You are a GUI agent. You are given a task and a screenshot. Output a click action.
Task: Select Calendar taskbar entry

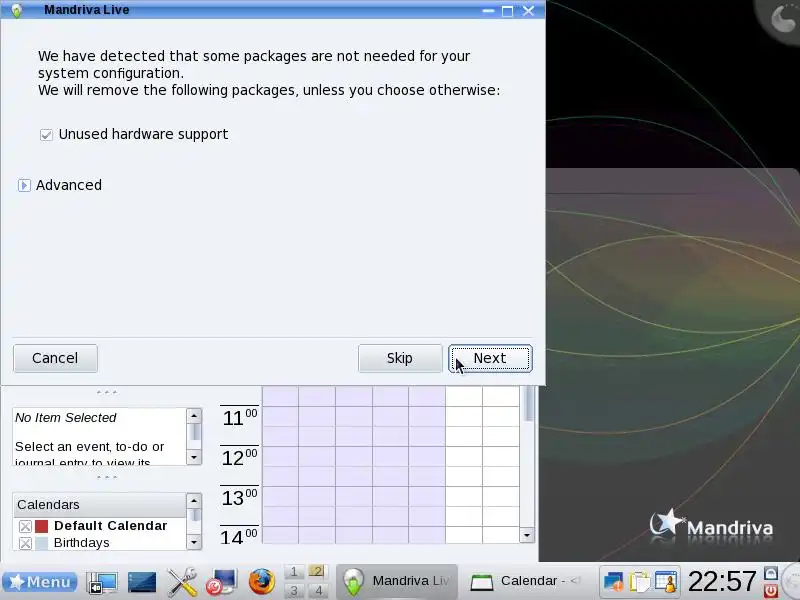(x=527, y=581)
